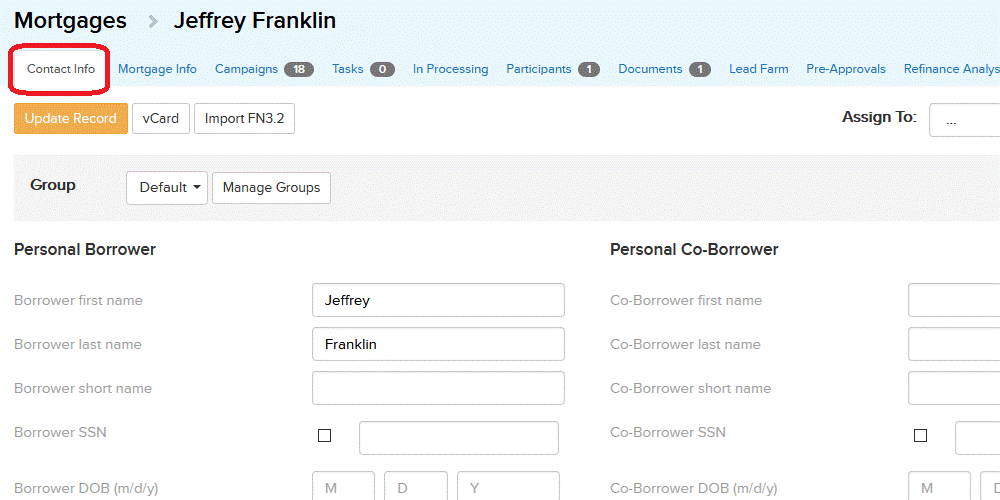1000x500 pixels.
Task: Click the Borrower DOB day field
Action: coord(416,486)
